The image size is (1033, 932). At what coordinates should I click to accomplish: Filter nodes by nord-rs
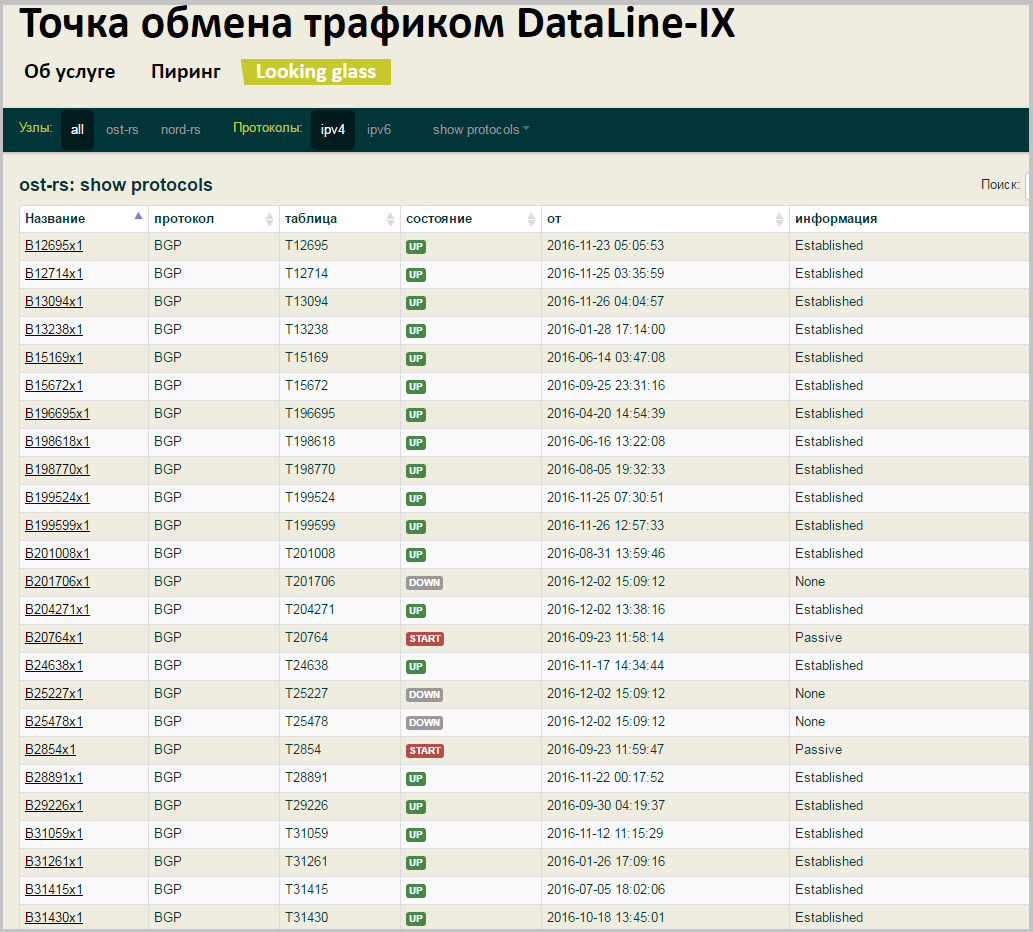pos(181,130)
